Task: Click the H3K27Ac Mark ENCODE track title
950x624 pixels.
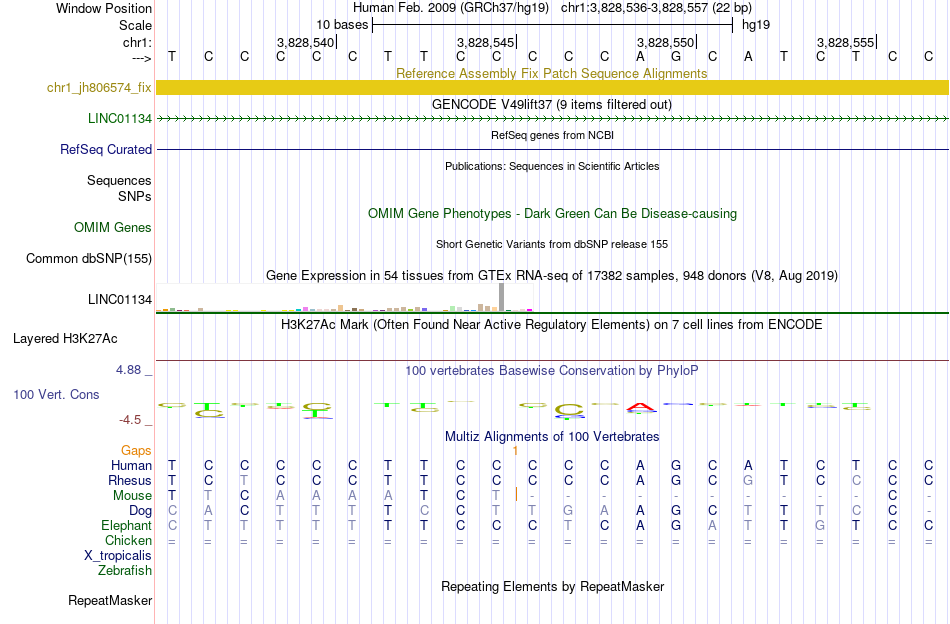Action: click(551, 325)
